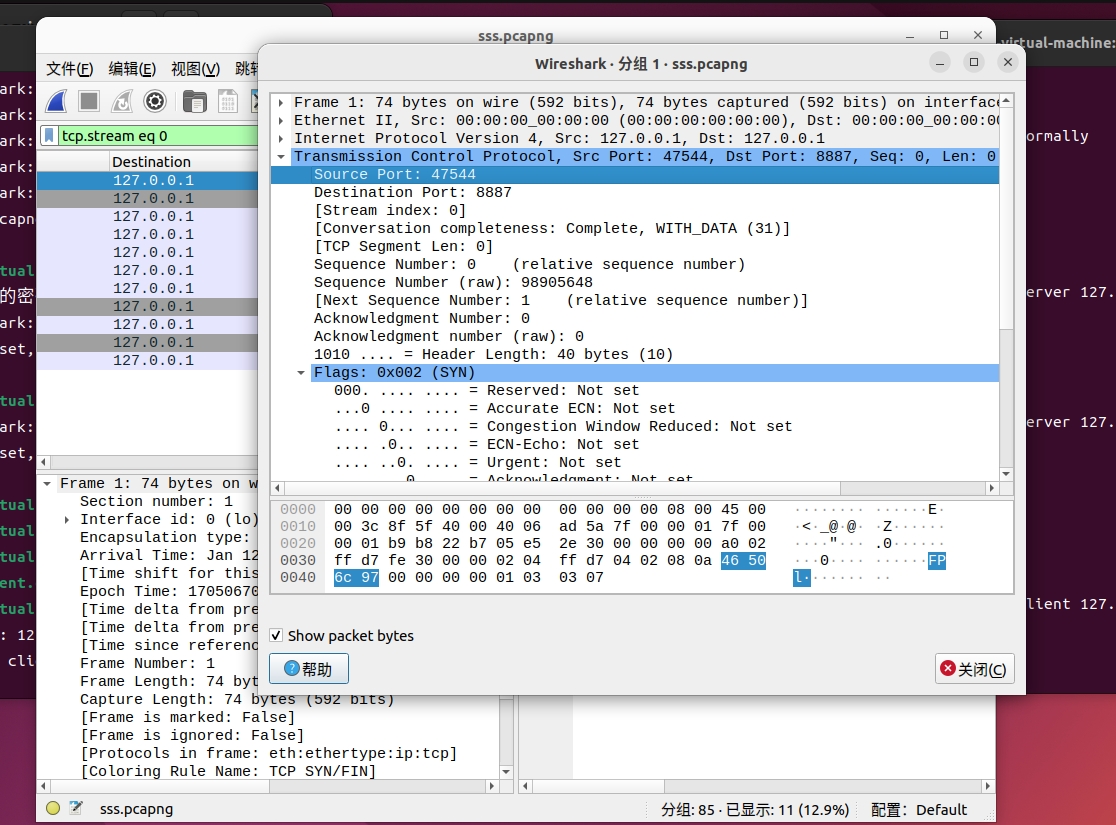Screen dimensions: 1116x825
Task: Click the save capture file icon
Action: (x=228, y=102)
